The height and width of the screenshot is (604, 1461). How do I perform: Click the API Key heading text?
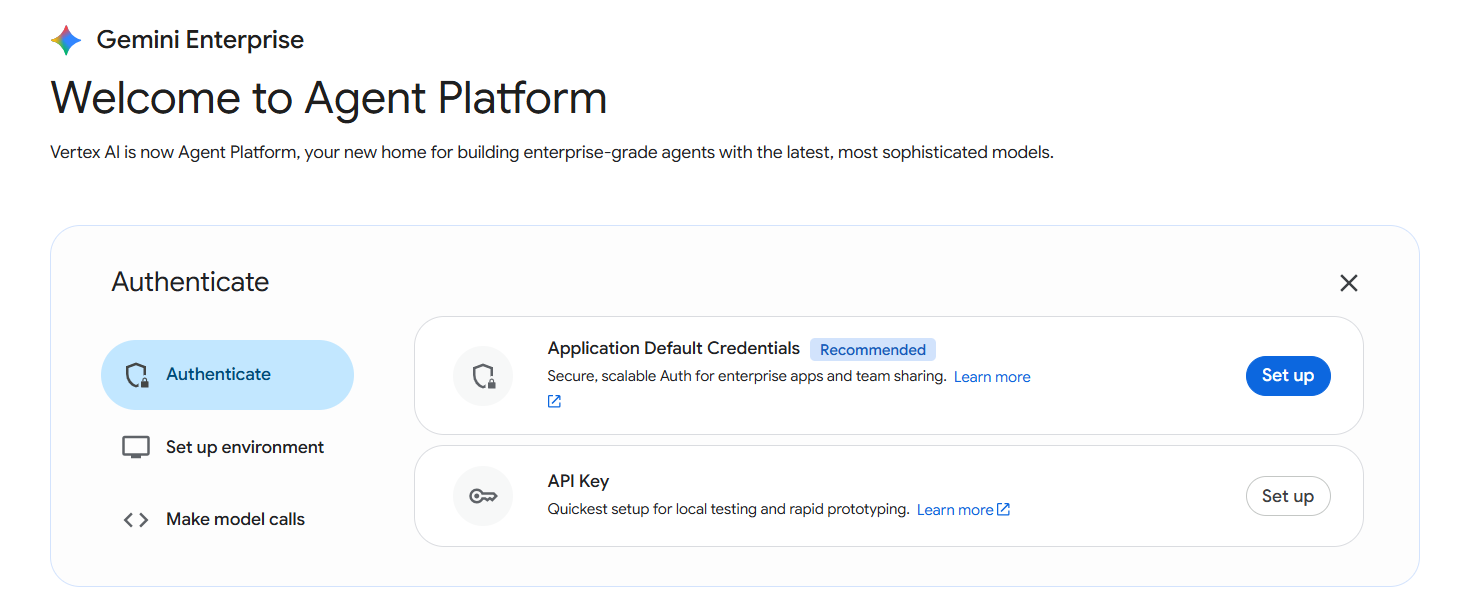coord(579,481)
